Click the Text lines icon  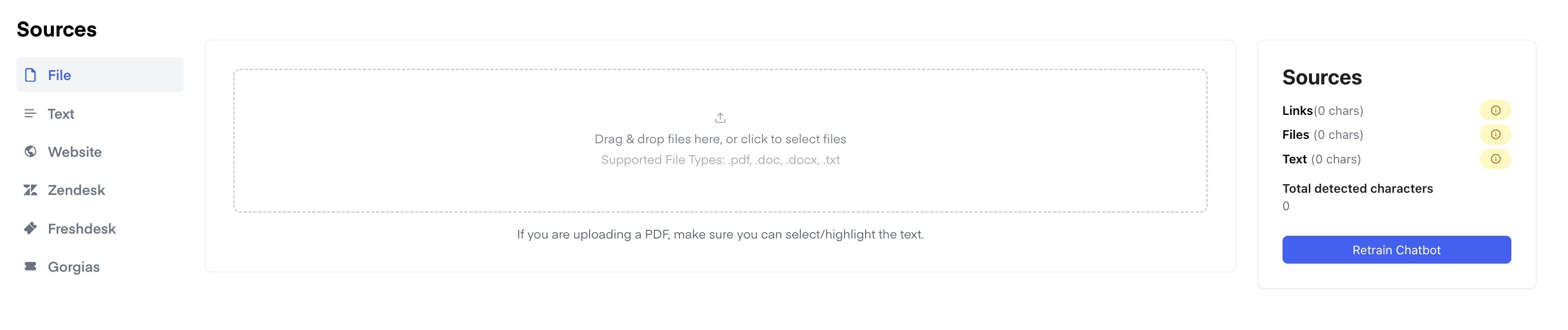(30, 113)
